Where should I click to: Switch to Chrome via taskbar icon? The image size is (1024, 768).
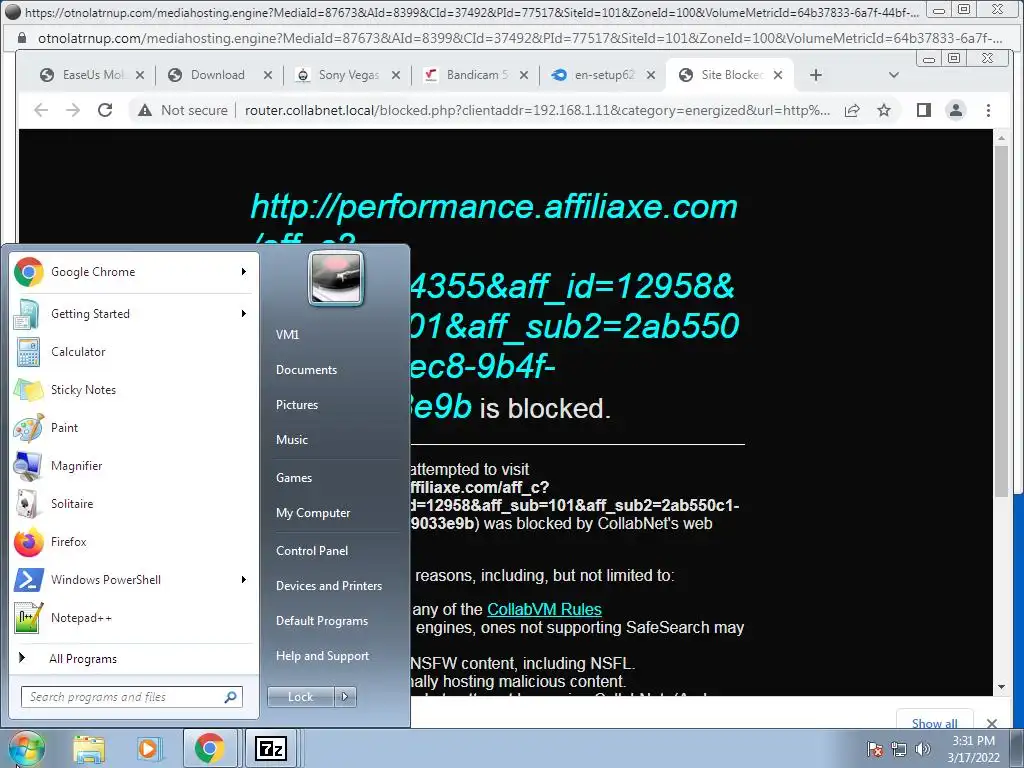tap(209, 748)
